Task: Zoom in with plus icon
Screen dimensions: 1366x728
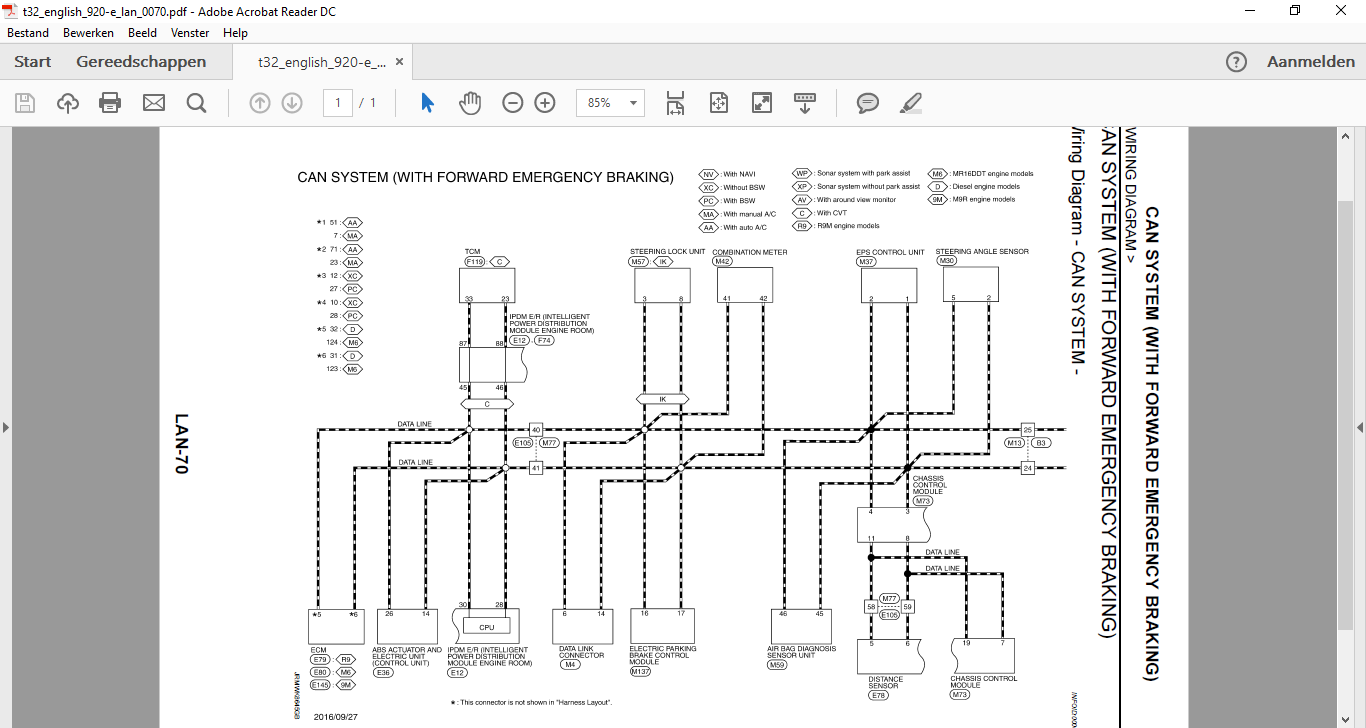Action: [545, 103]
